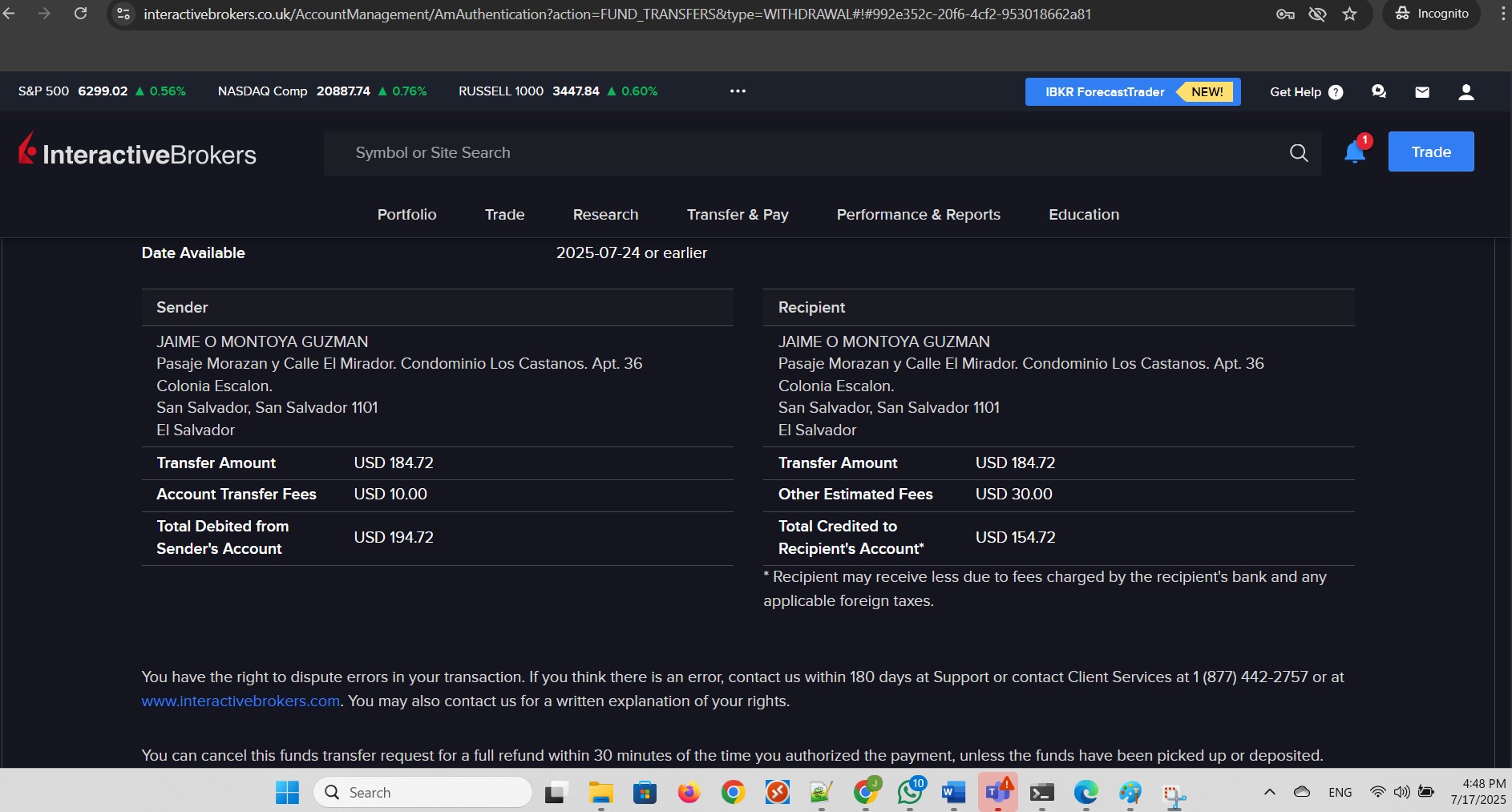Follow the www.interactivebrokers.com link
Viewport: 1512px width, 812px height.
tap(241, 701)
